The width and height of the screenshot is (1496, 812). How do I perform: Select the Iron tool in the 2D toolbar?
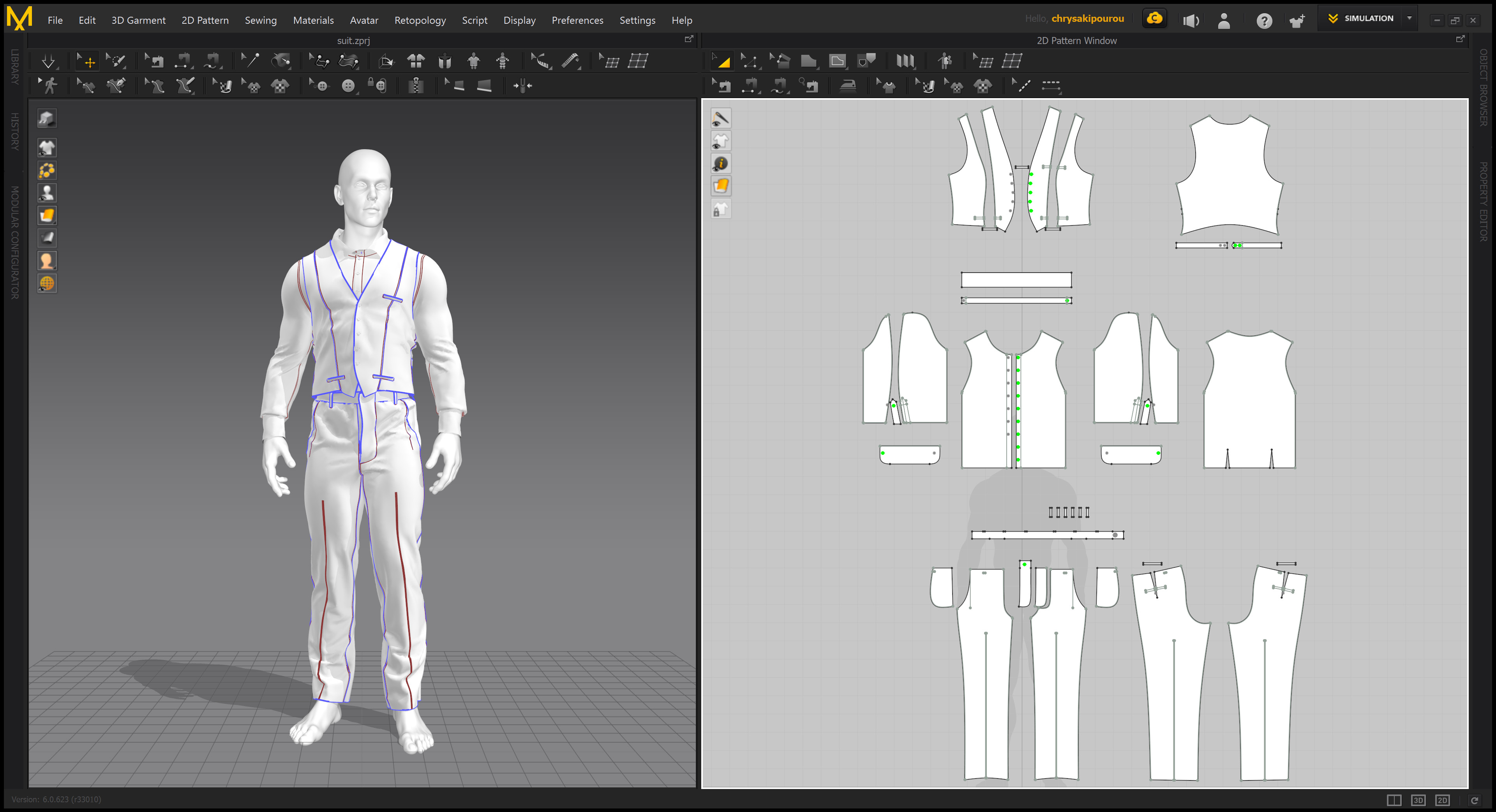[849, 85]
